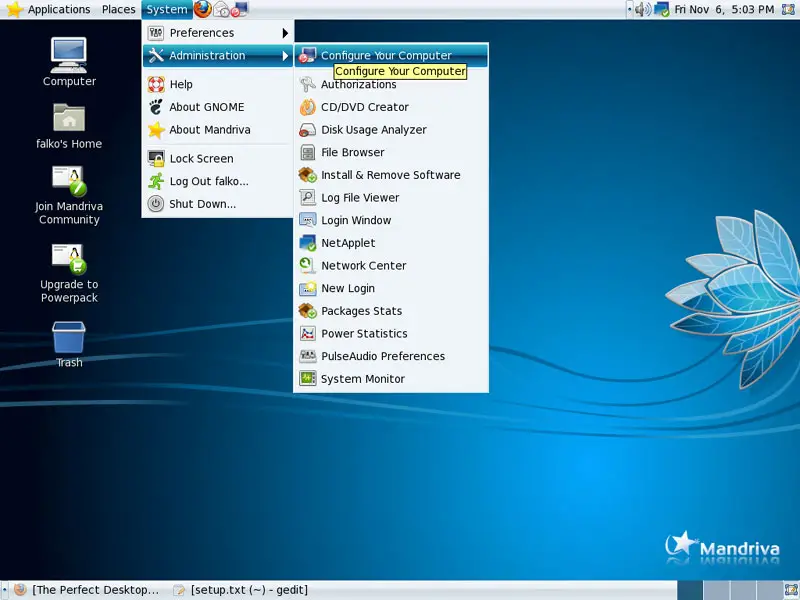Open Packages Stats box icon

(308, 311)
